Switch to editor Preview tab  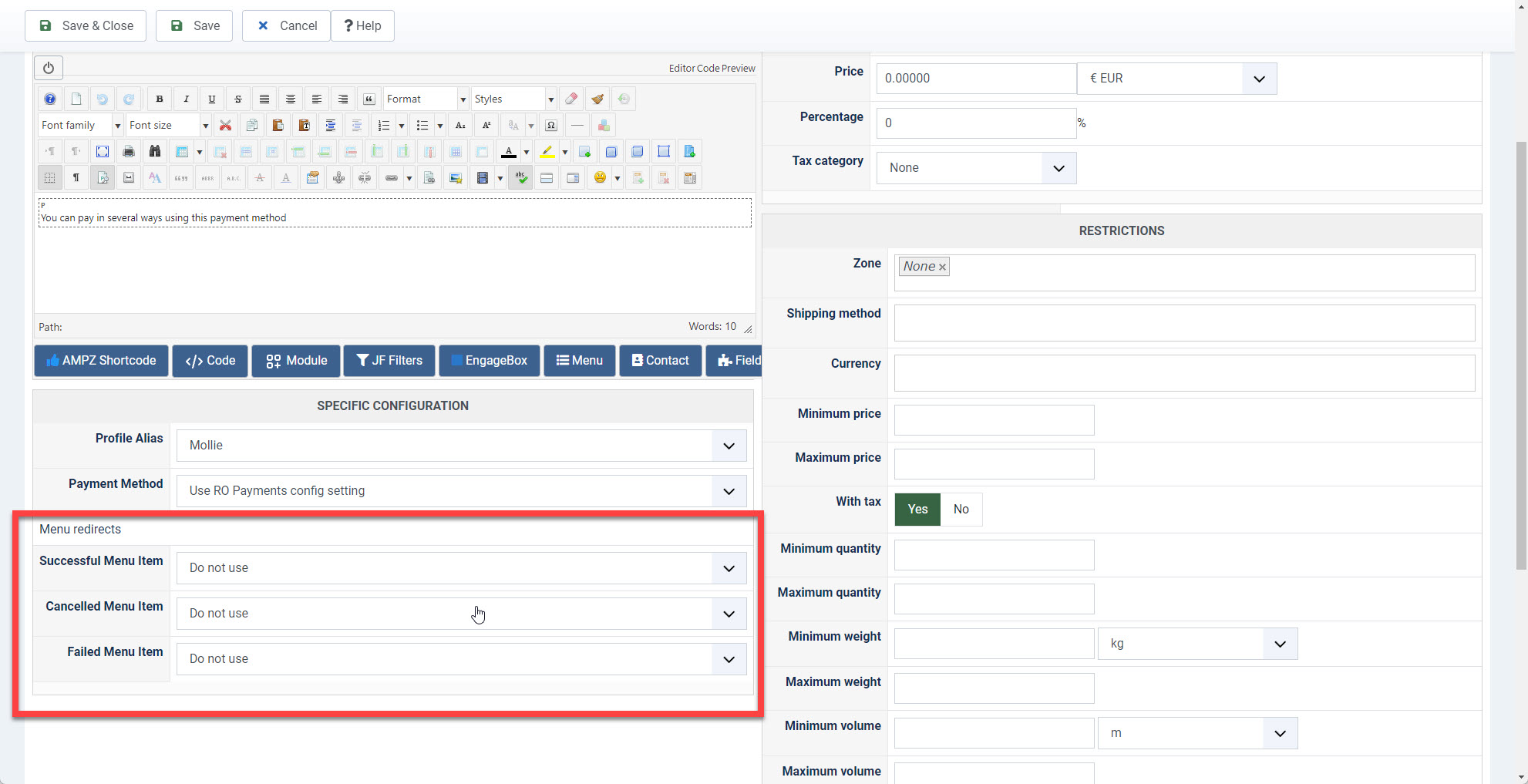(x=739, y=68)
